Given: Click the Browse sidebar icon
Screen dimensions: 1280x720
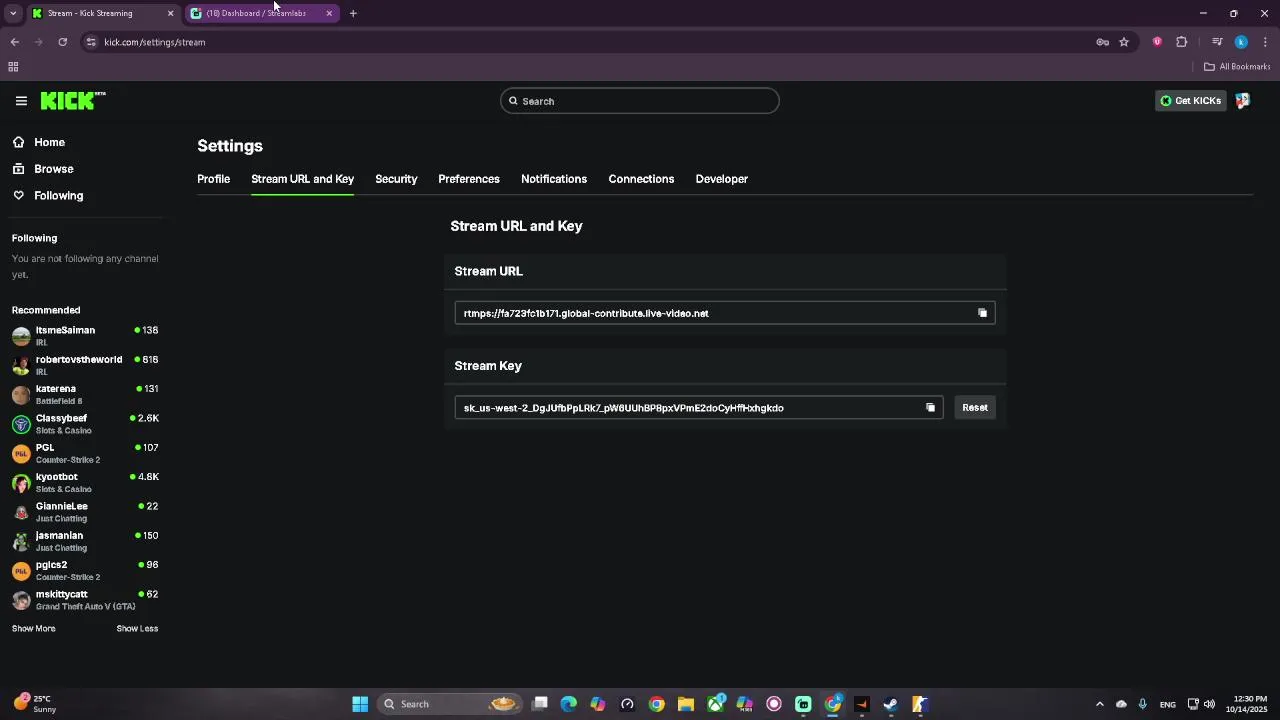Looking at the screenshot, I should 19,169.
